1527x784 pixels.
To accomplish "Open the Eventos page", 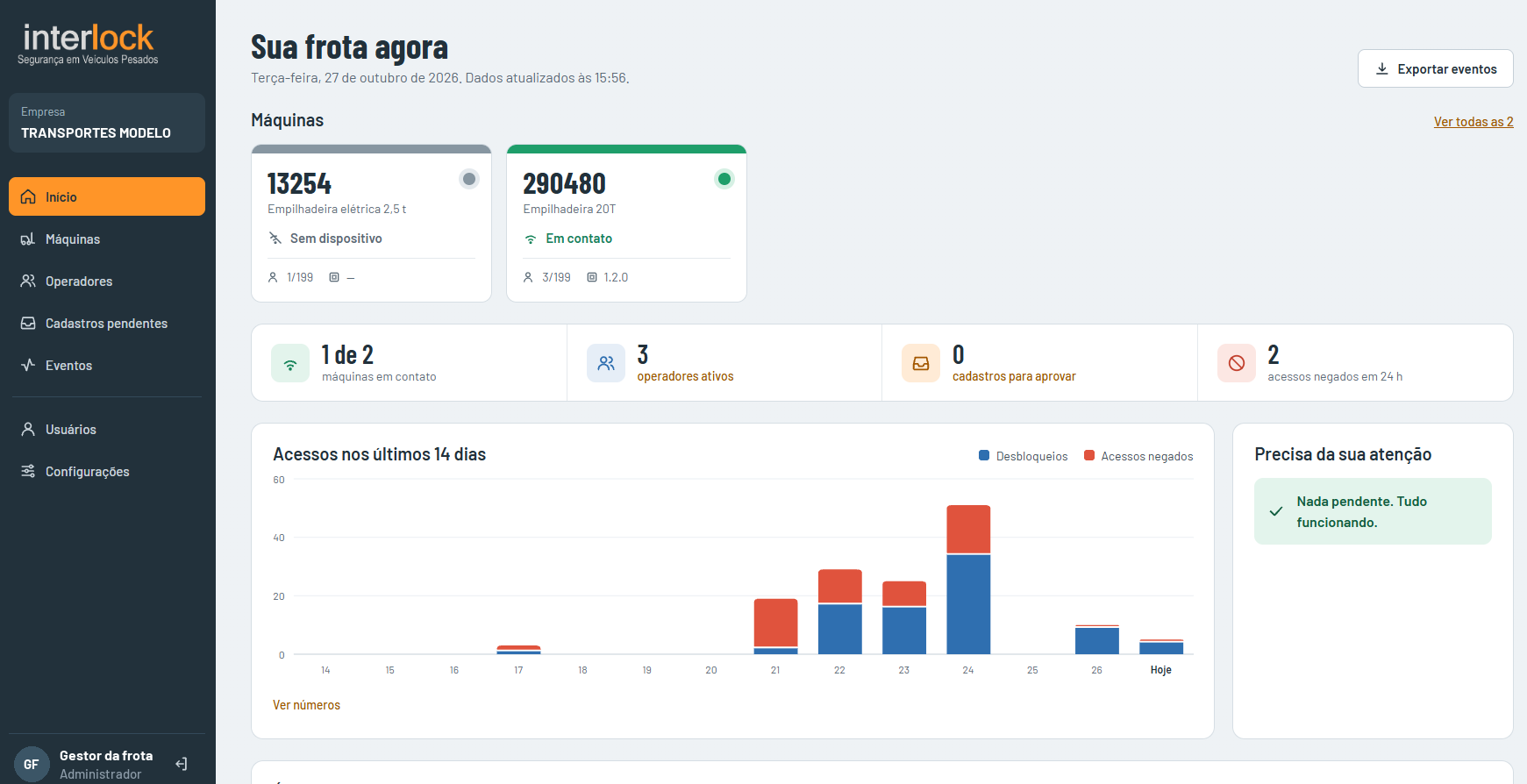I will (107, 365).
